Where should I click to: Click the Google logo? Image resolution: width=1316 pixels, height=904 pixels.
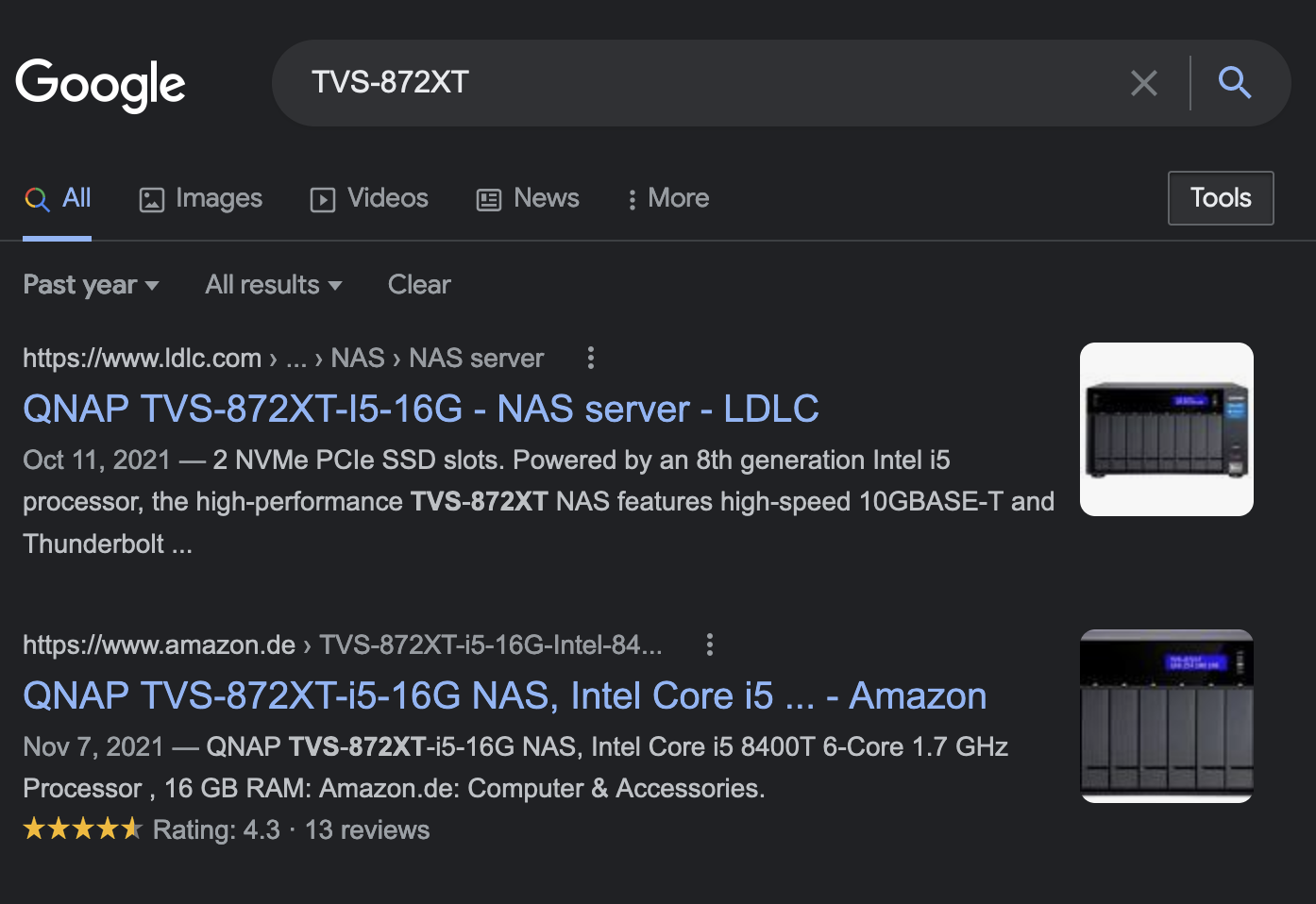tap(101, 85)
